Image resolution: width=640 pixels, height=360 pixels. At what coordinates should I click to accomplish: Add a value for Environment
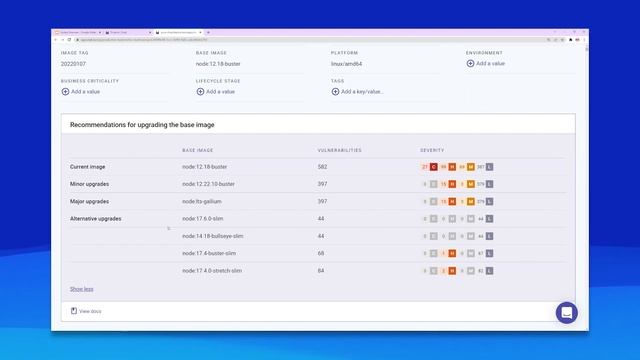tap(486, 64)
